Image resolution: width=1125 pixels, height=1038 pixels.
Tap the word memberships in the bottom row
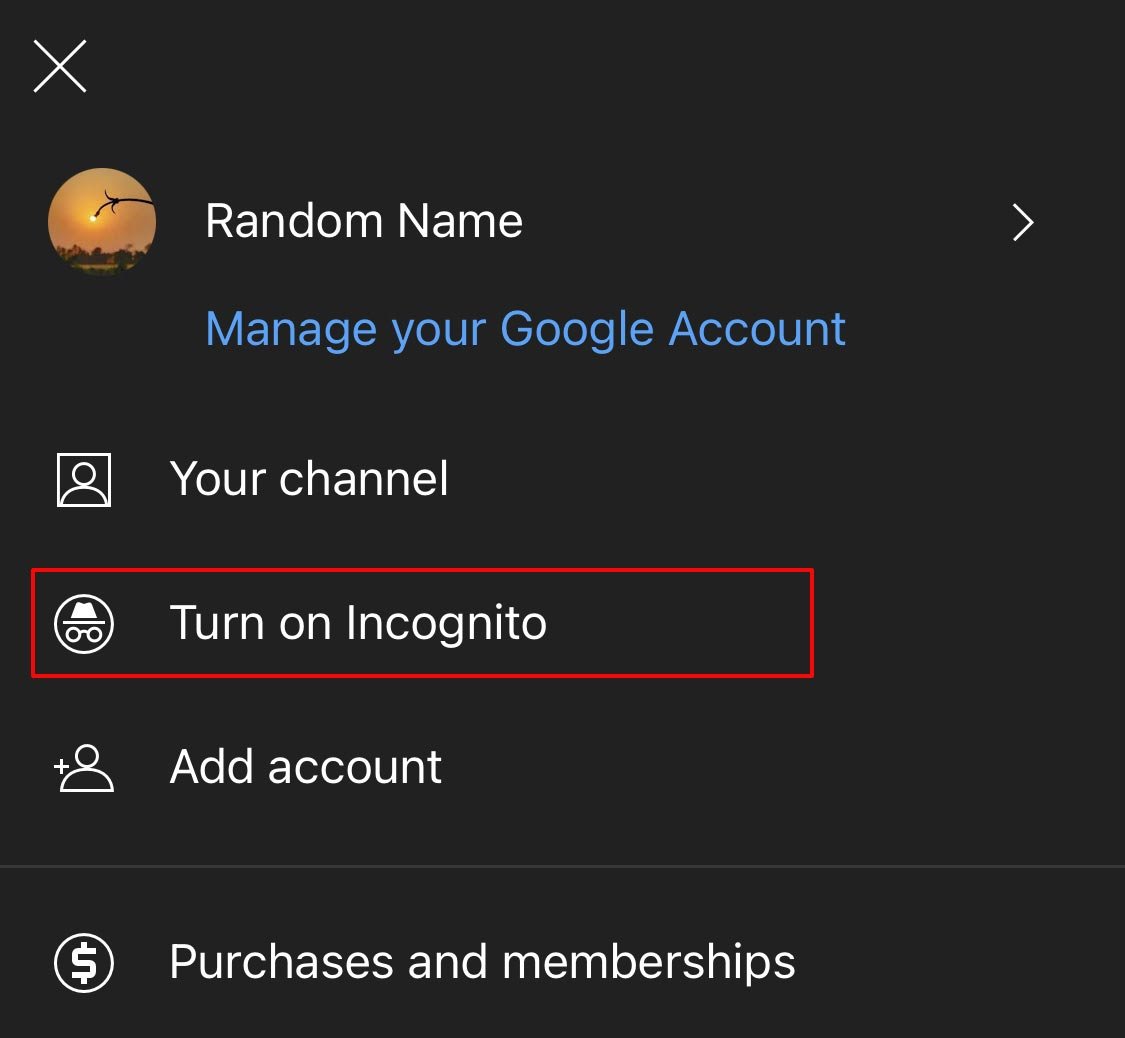click(649, 962)
